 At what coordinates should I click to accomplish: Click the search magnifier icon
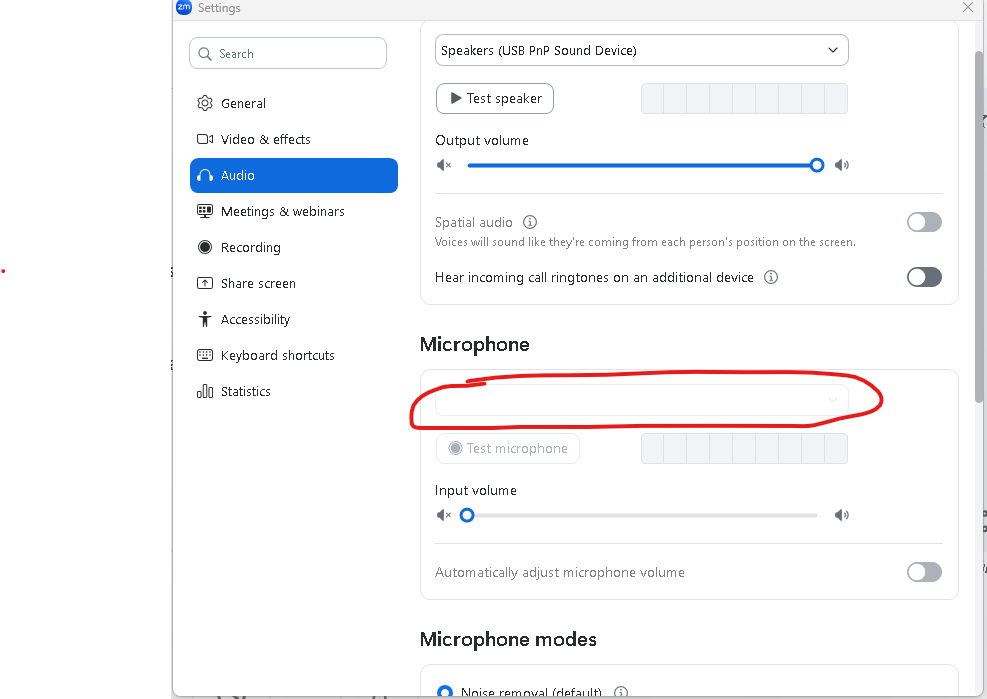click(205, 54)
